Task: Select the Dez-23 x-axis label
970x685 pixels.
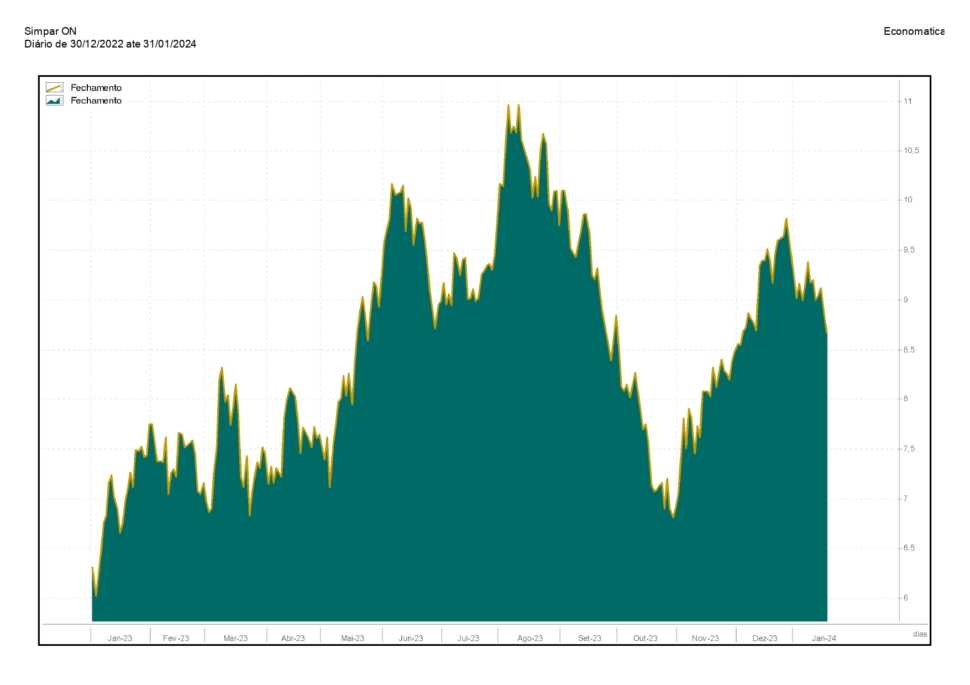Action: (x=765, y=638)
